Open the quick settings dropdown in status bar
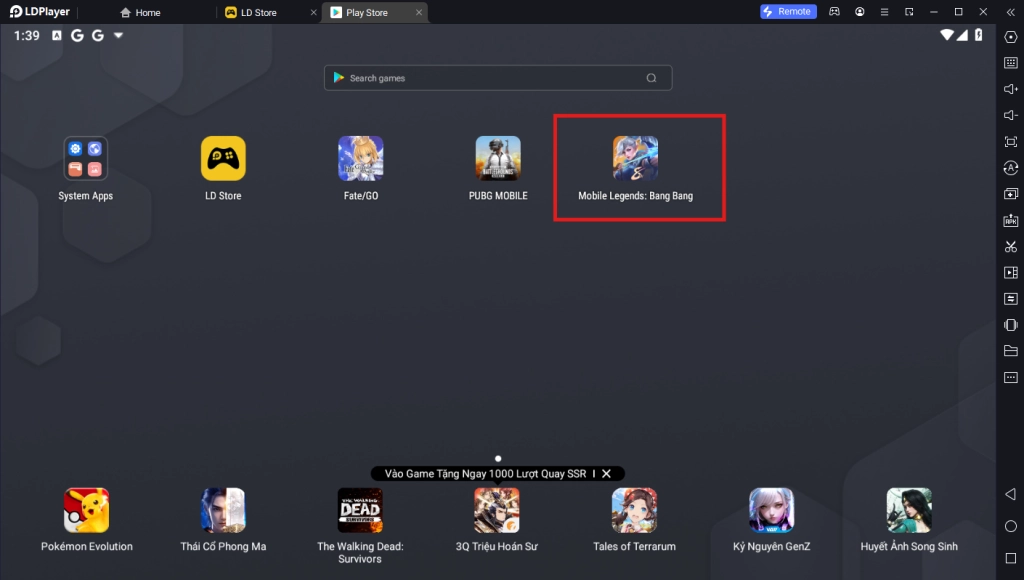Image resolution: width=1024 pixels, height=580 pixels. click(117, 34)
